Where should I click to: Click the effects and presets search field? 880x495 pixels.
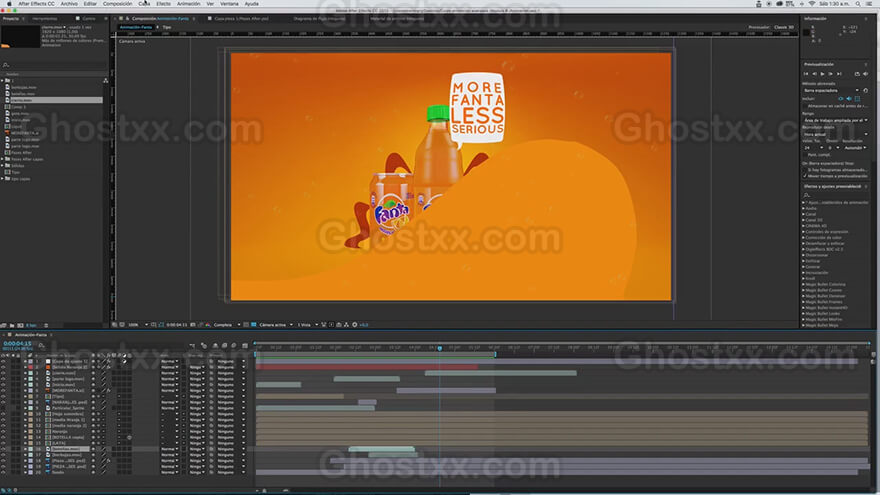(x=836, y=195)
